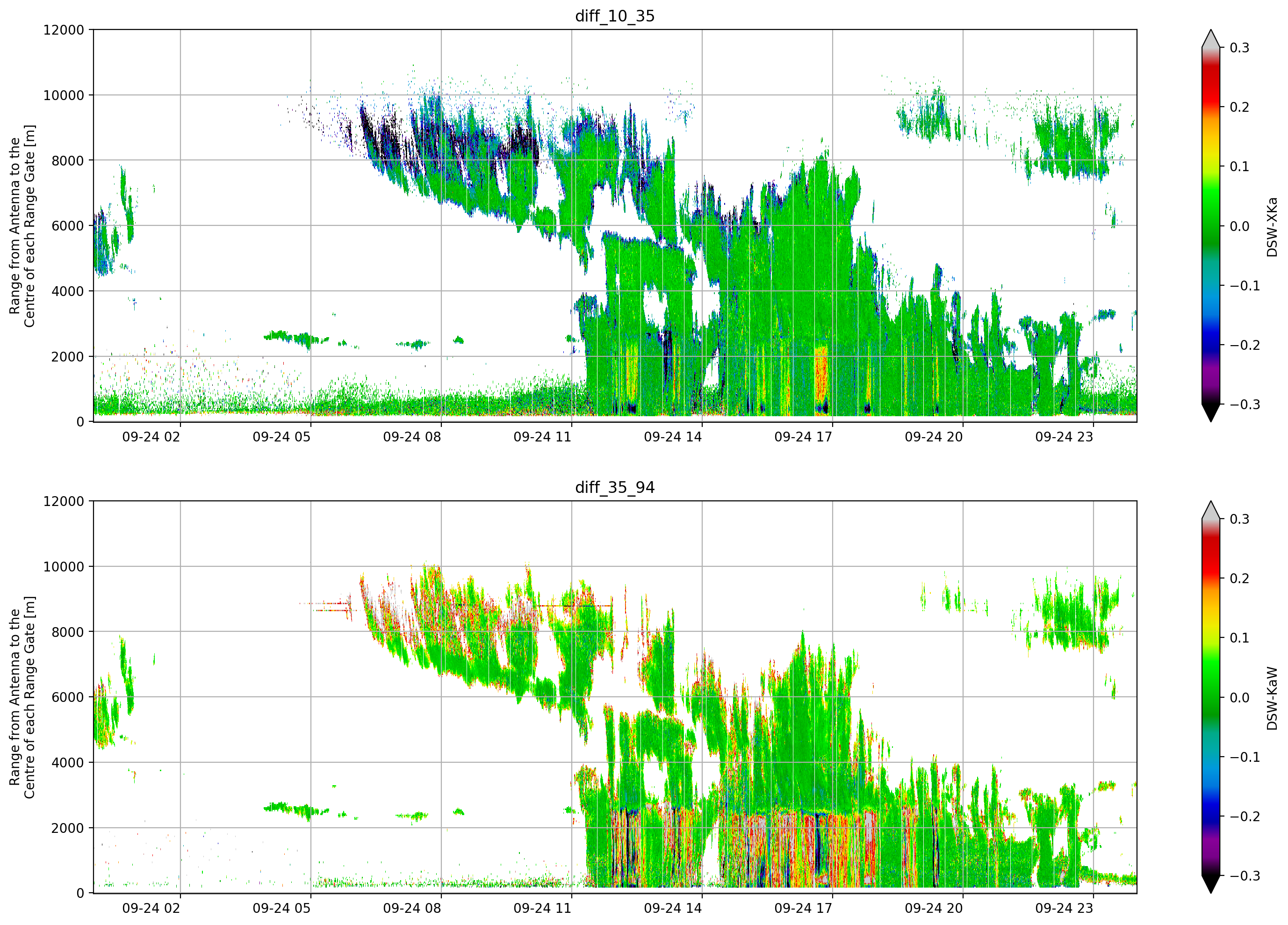Click the 09-24 17 tick label under diff_35_94
The height and width of the screenshot is (925, 1288).
coord(803,909)
